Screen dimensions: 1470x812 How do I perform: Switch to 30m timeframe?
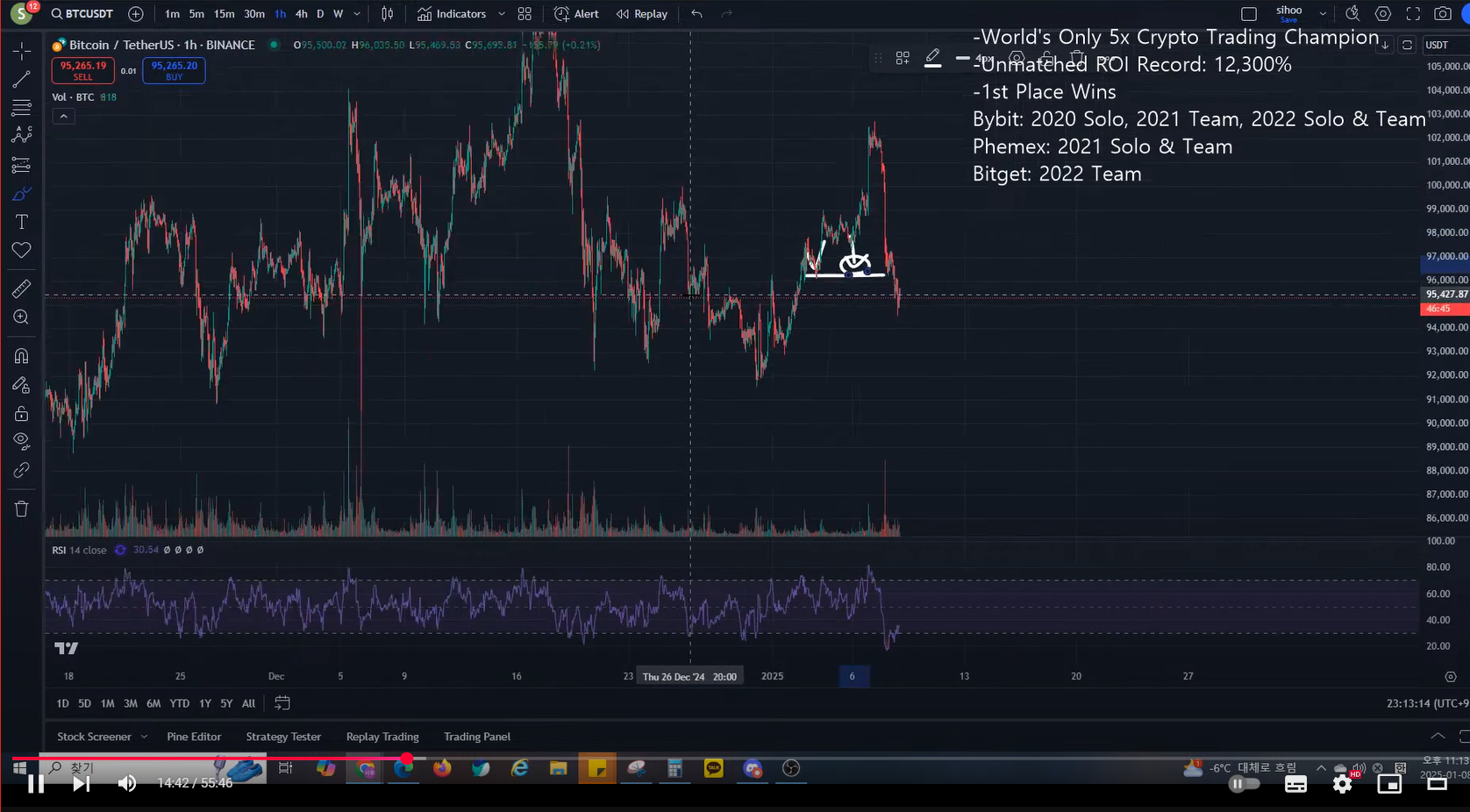(x=254, y=14)
